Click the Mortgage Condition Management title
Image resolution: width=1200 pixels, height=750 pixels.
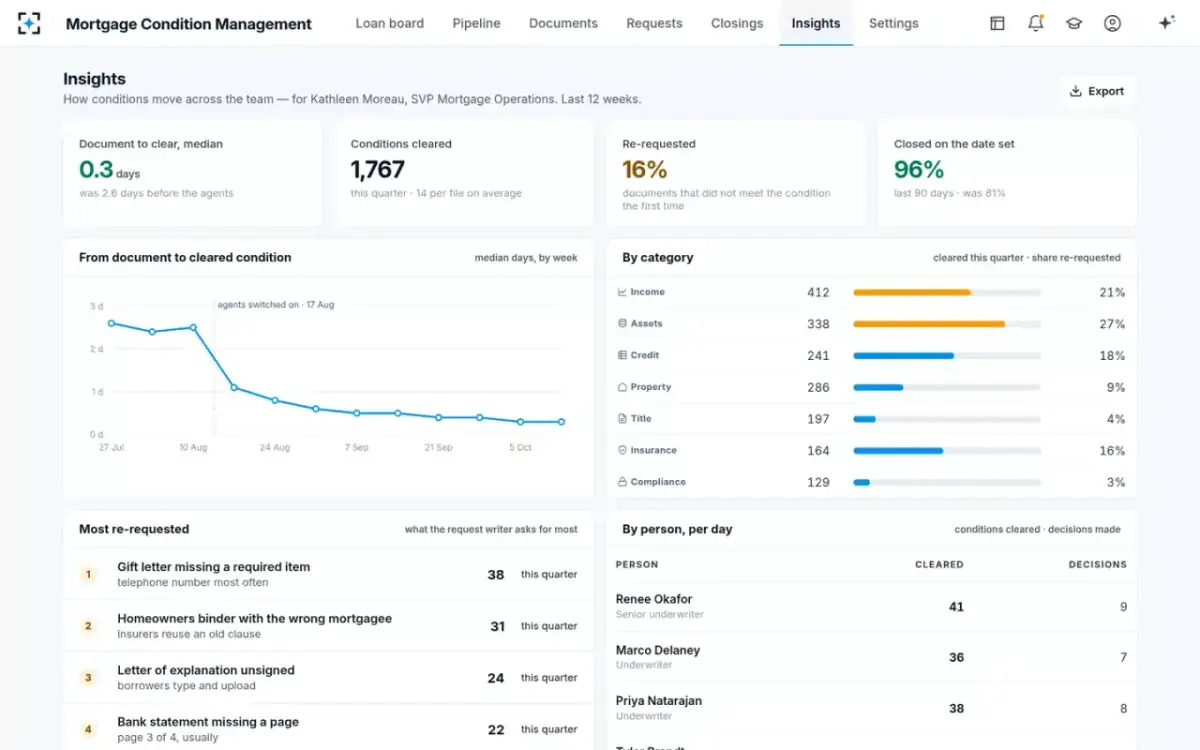tap(189, 24)
